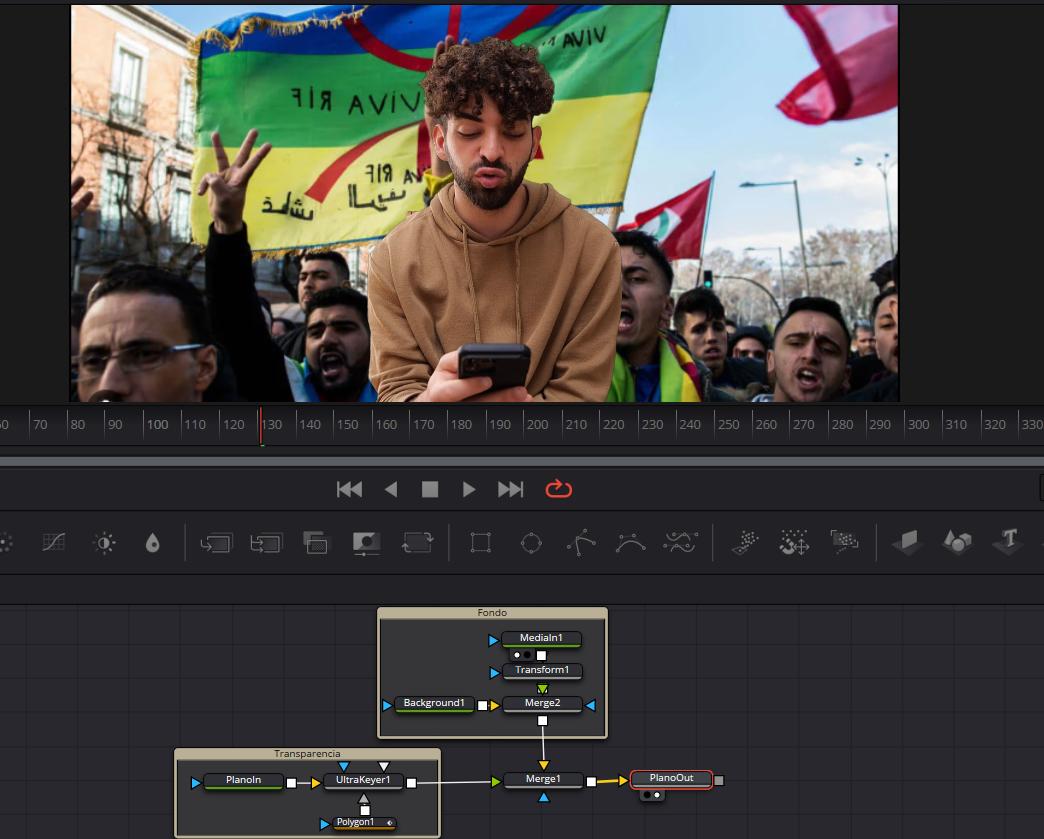Image resolution: width=1044 pixels, height=839 pixels.
Task: Select the UltraKeyer1 node
Action: pyautogui.click(x=362, y=781)
